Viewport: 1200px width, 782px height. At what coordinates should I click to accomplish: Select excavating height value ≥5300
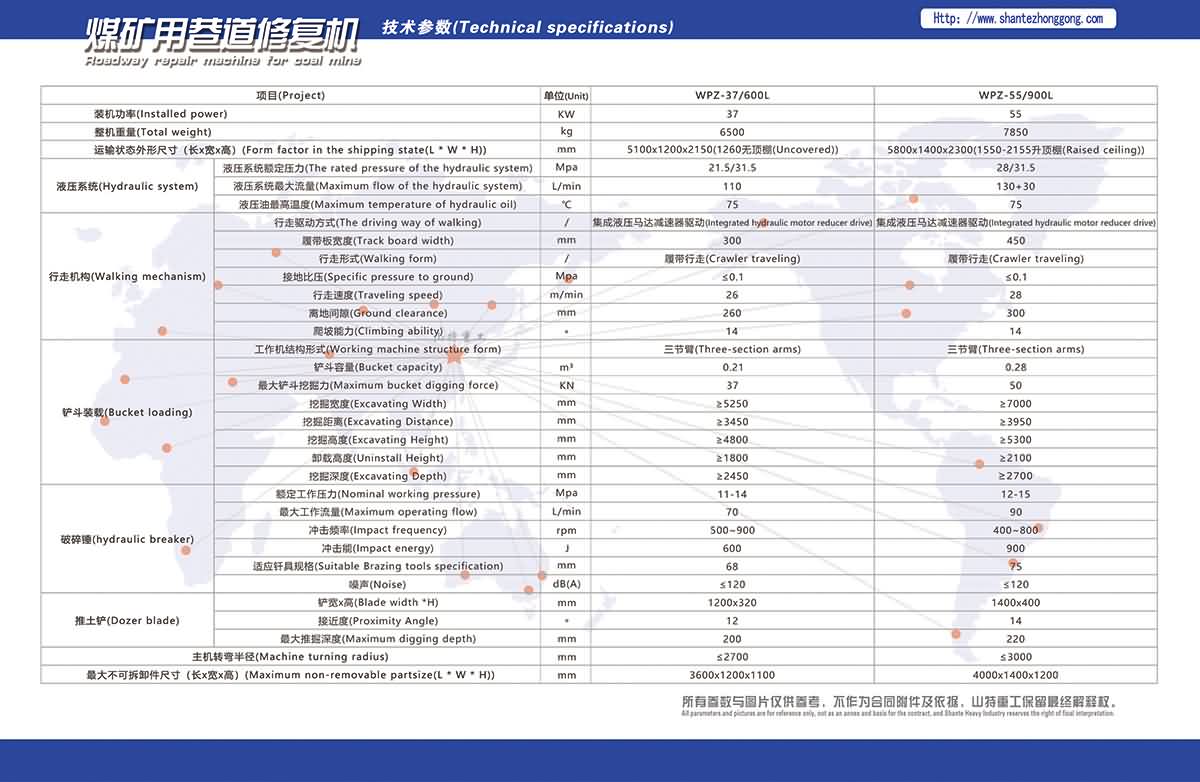coord(1015,440)
